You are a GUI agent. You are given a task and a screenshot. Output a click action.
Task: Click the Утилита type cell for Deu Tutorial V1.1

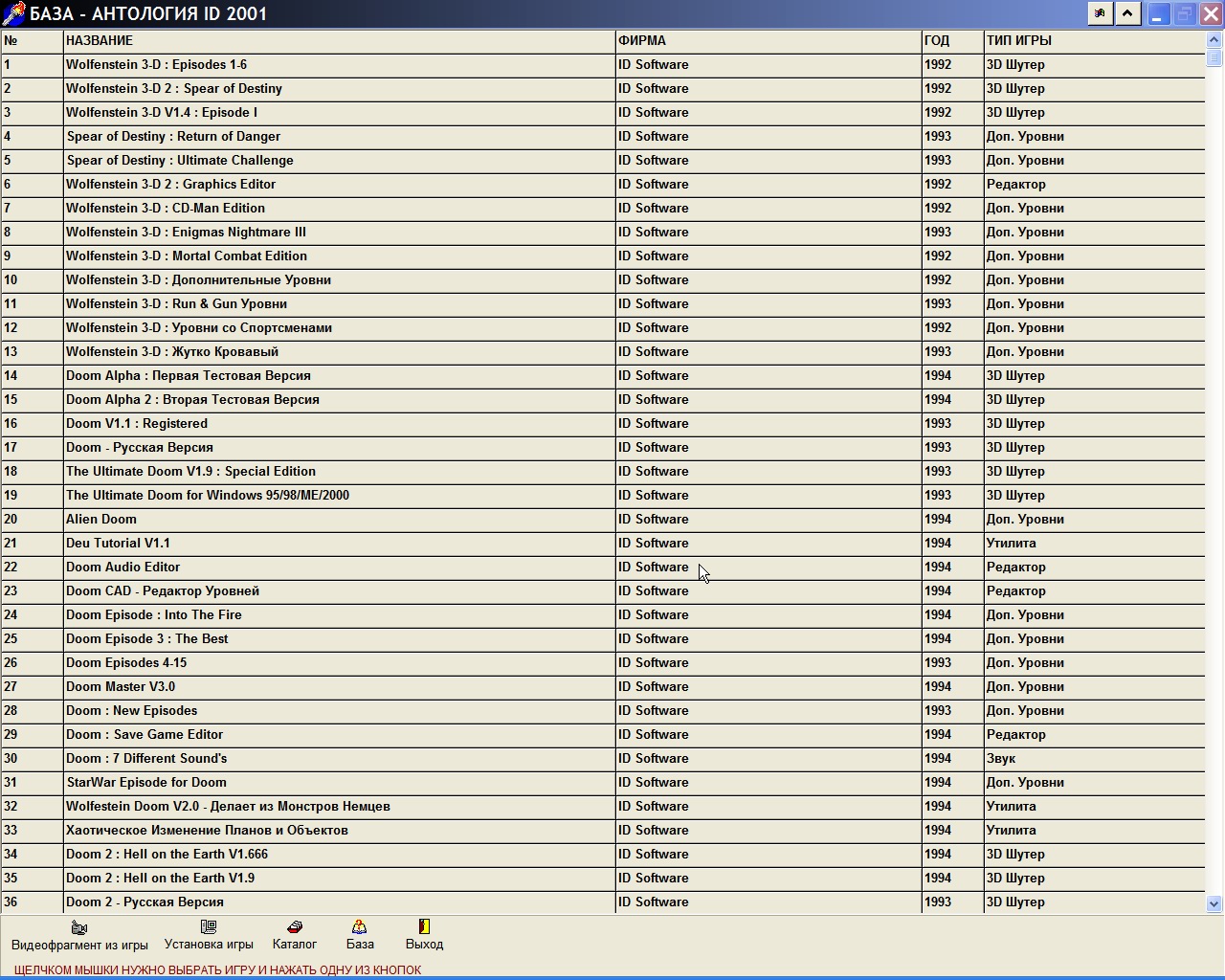pyautogui.click(x=1095, y=543)
